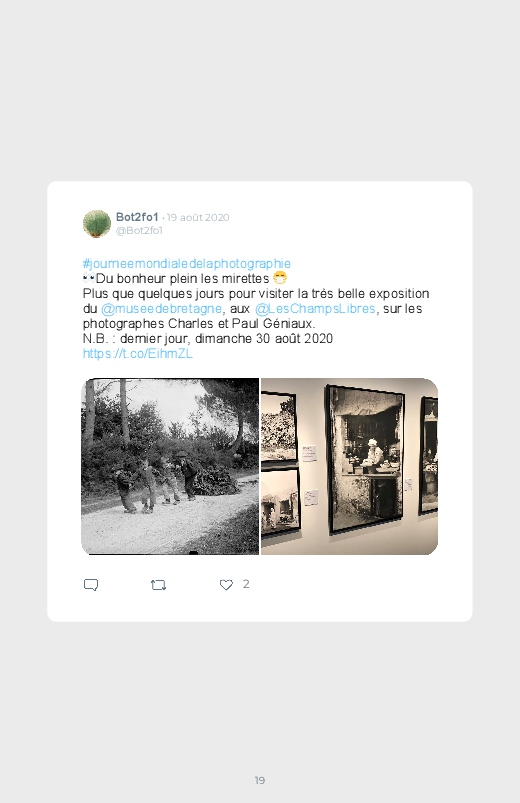Viewport: 520px width, 803px height.
Task: Click the eyes emoji before 'Du bonheur'
Action: pos(89,279)
